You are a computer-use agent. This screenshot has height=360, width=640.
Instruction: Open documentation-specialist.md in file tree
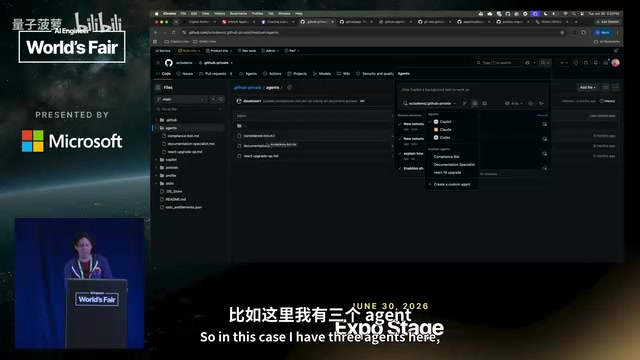191,144
